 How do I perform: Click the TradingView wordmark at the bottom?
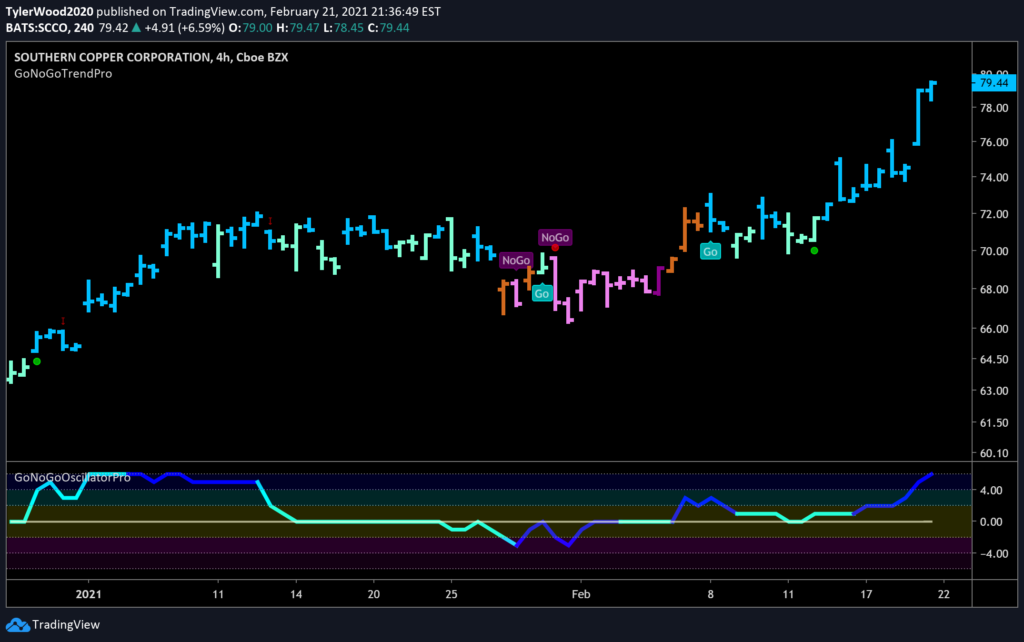66,625
